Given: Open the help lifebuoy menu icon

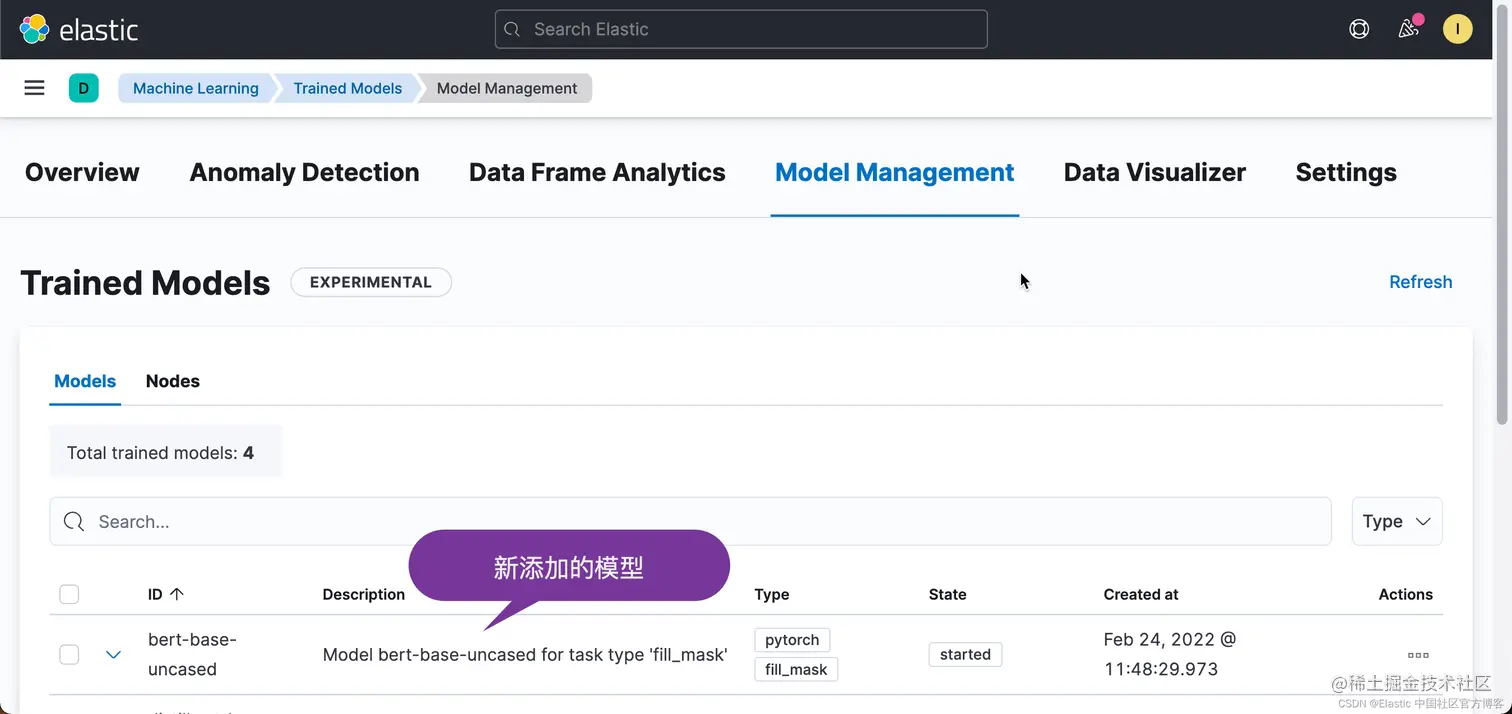Looking at the screenshot, I should pyautogui.click(x=1359, y=29).
